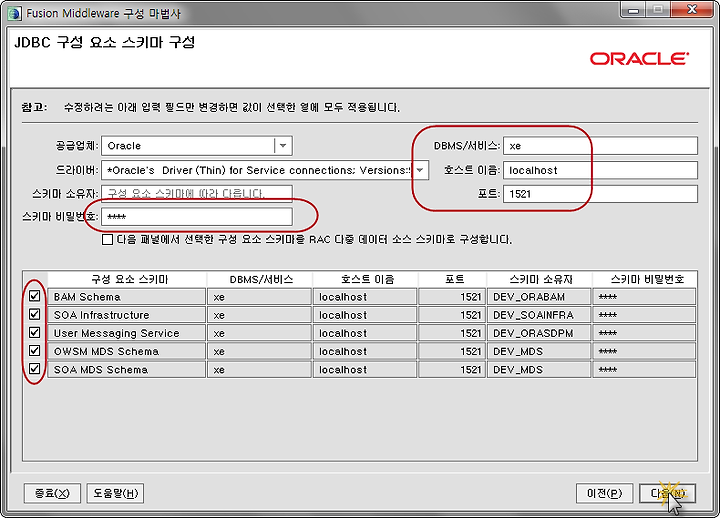Select the SOA MDS Schema name cell
Screen dimensions: 720x518
[127, 370]
